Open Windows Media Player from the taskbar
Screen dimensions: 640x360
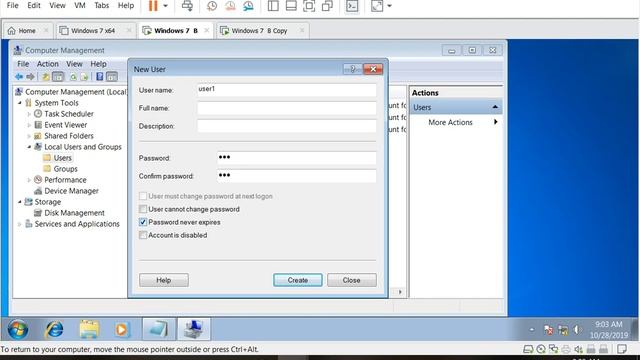[121, 330]
